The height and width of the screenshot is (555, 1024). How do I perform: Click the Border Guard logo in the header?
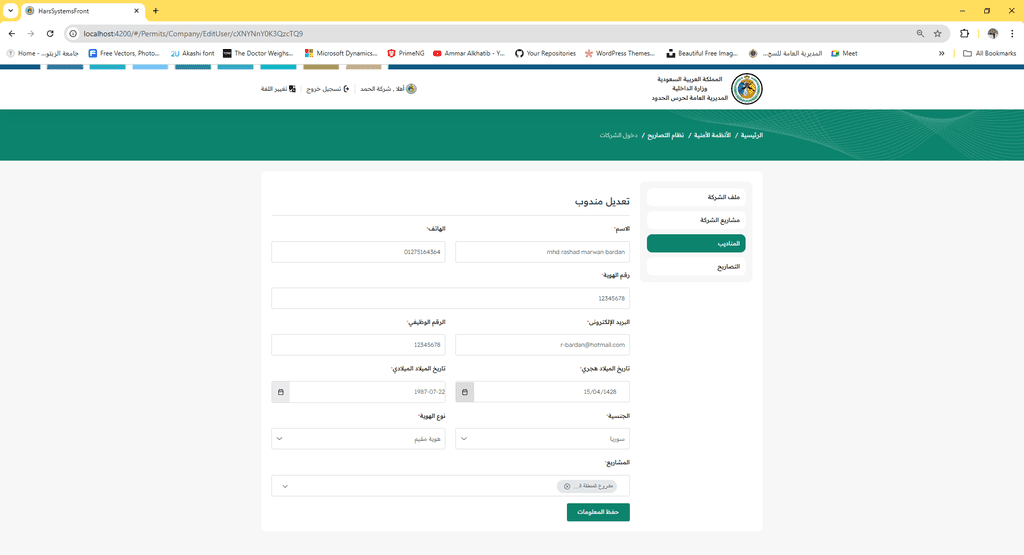tap(746, 89)
